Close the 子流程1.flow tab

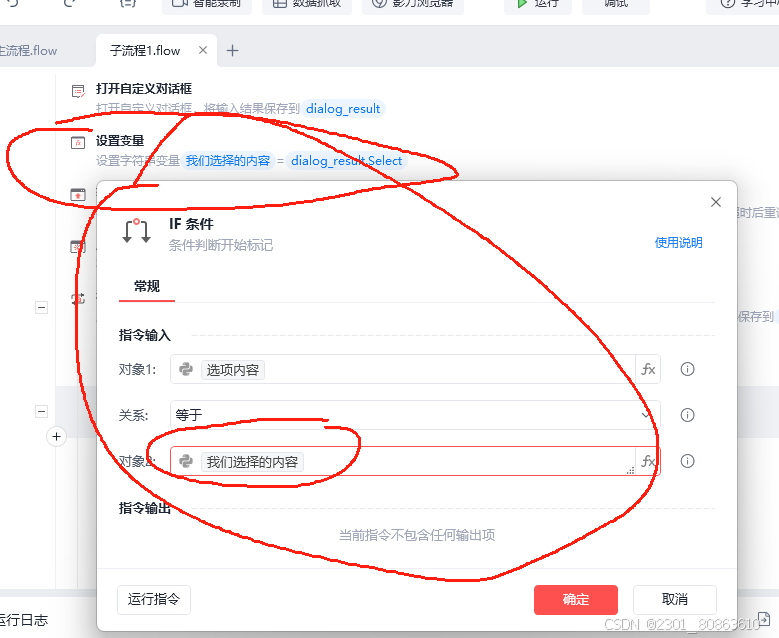(203, 50)
